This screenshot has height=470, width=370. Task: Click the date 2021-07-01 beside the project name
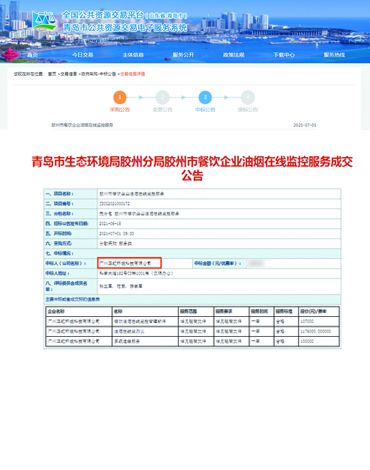(305, 125)
